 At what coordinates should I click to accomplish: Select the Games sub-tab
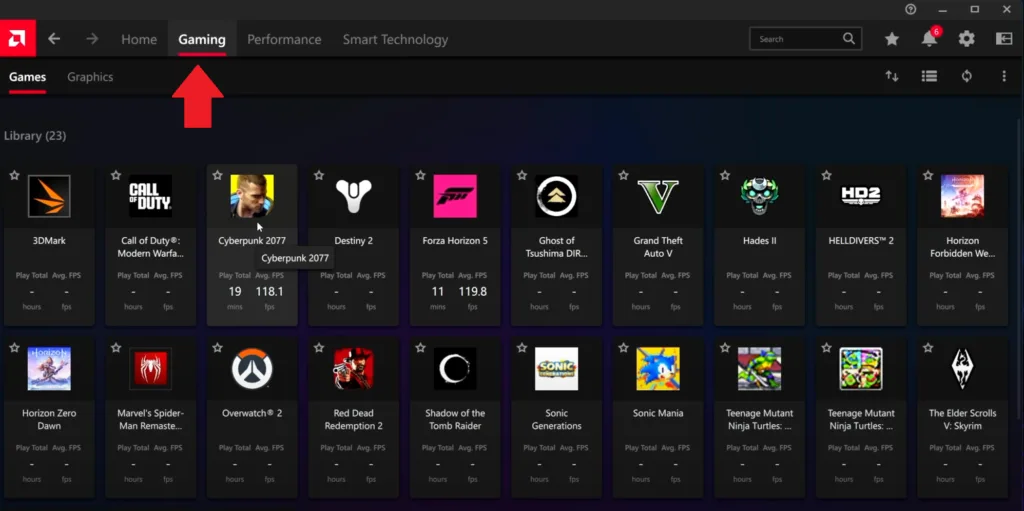tap(27, 77)
